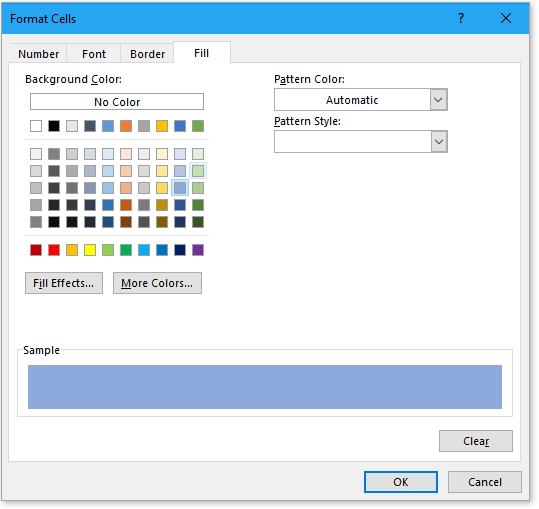539x509 pixels.
Task: Pick the pure red standard color
Action: coord(54,250)
